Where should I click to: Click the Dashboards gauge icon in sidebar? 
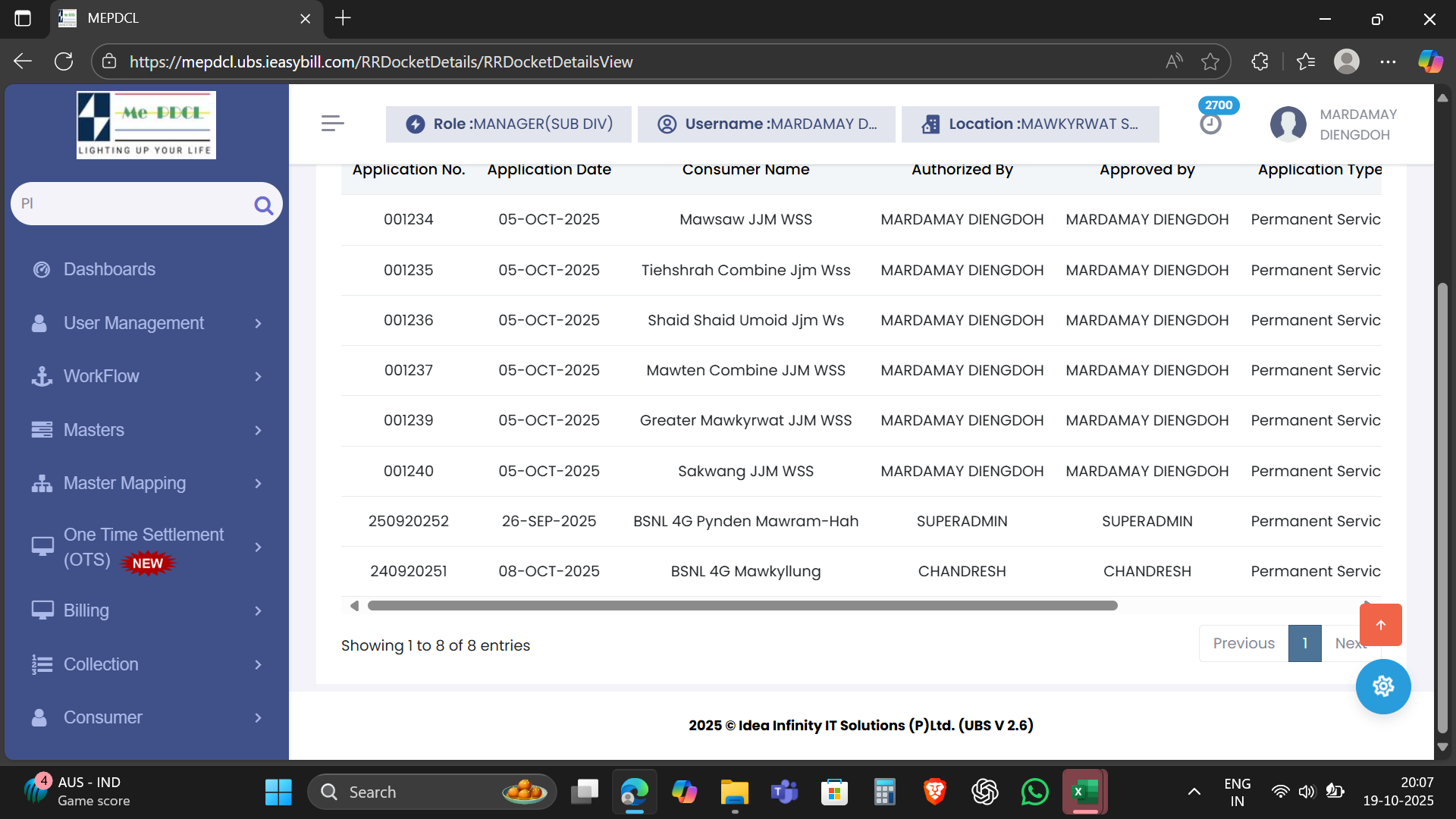[42, 269]
